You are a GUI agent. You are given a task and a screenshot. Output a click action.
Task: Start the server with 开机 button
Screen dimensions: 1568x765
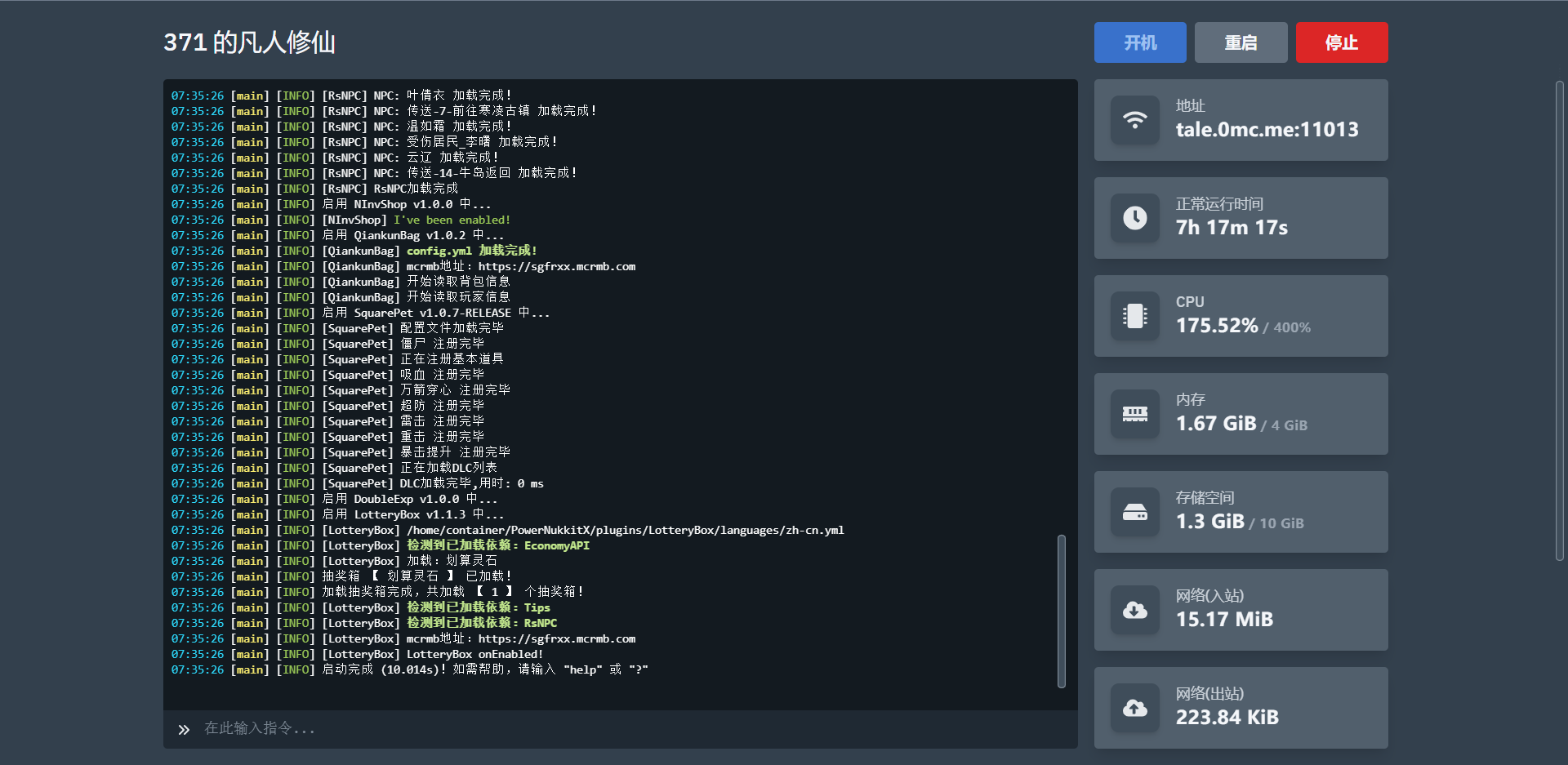[1140, 42]
